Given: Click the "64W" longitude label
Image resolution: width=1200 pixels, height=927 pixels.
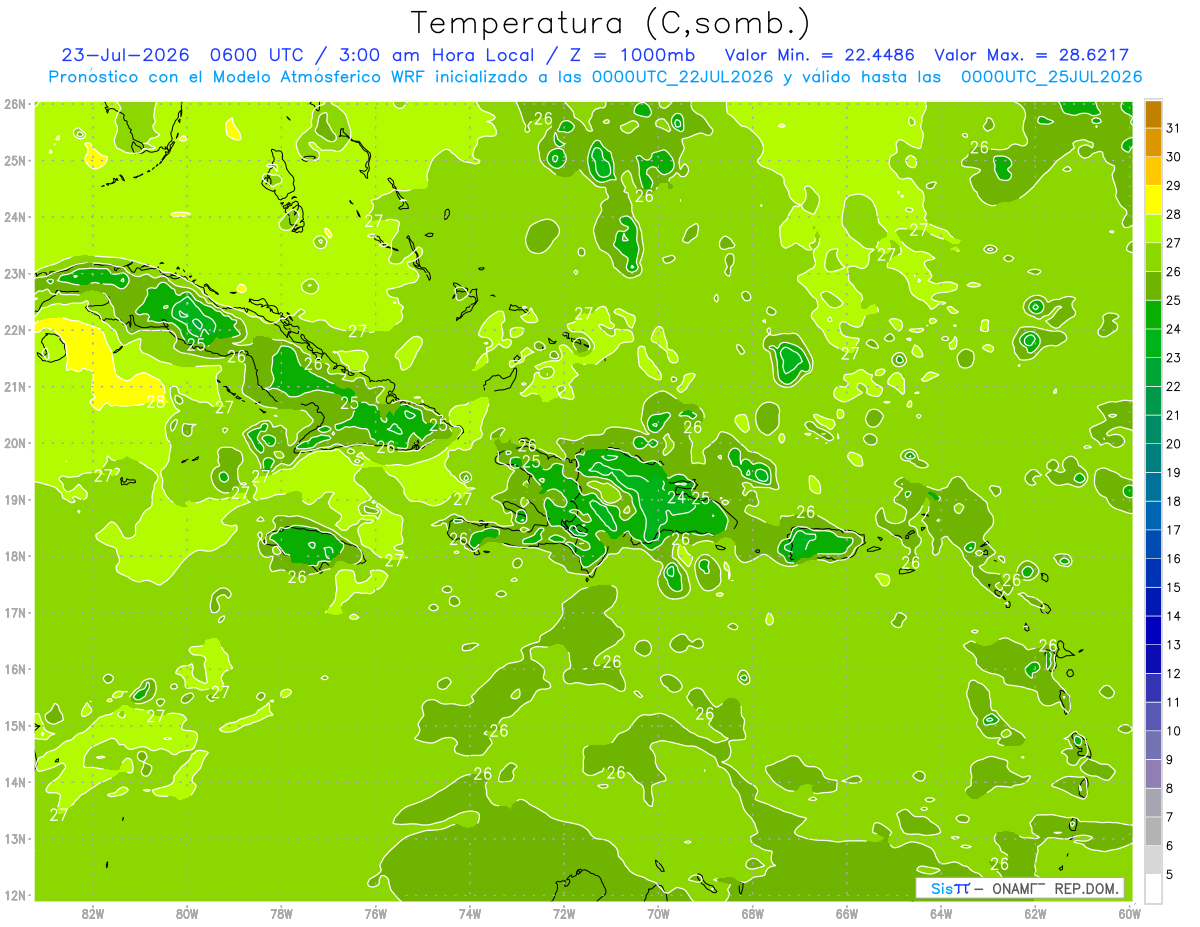Looking at the screenshot, I should 941,913.
